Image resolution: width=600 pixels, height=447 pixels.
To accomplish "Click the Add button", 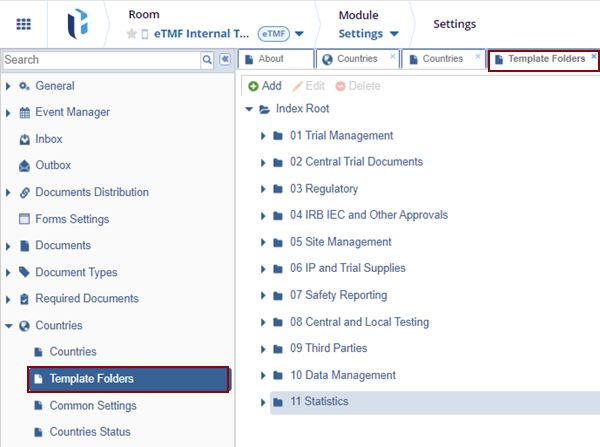I will pos(265,86).
